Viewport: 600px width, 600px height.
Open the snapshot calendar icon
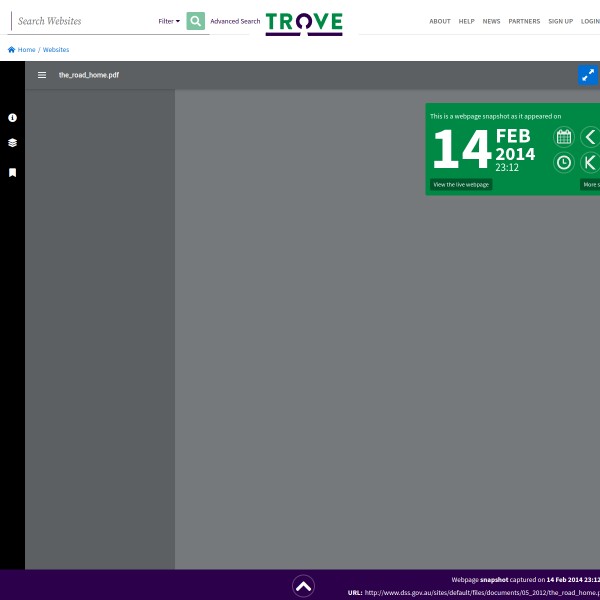pos(564,137)
